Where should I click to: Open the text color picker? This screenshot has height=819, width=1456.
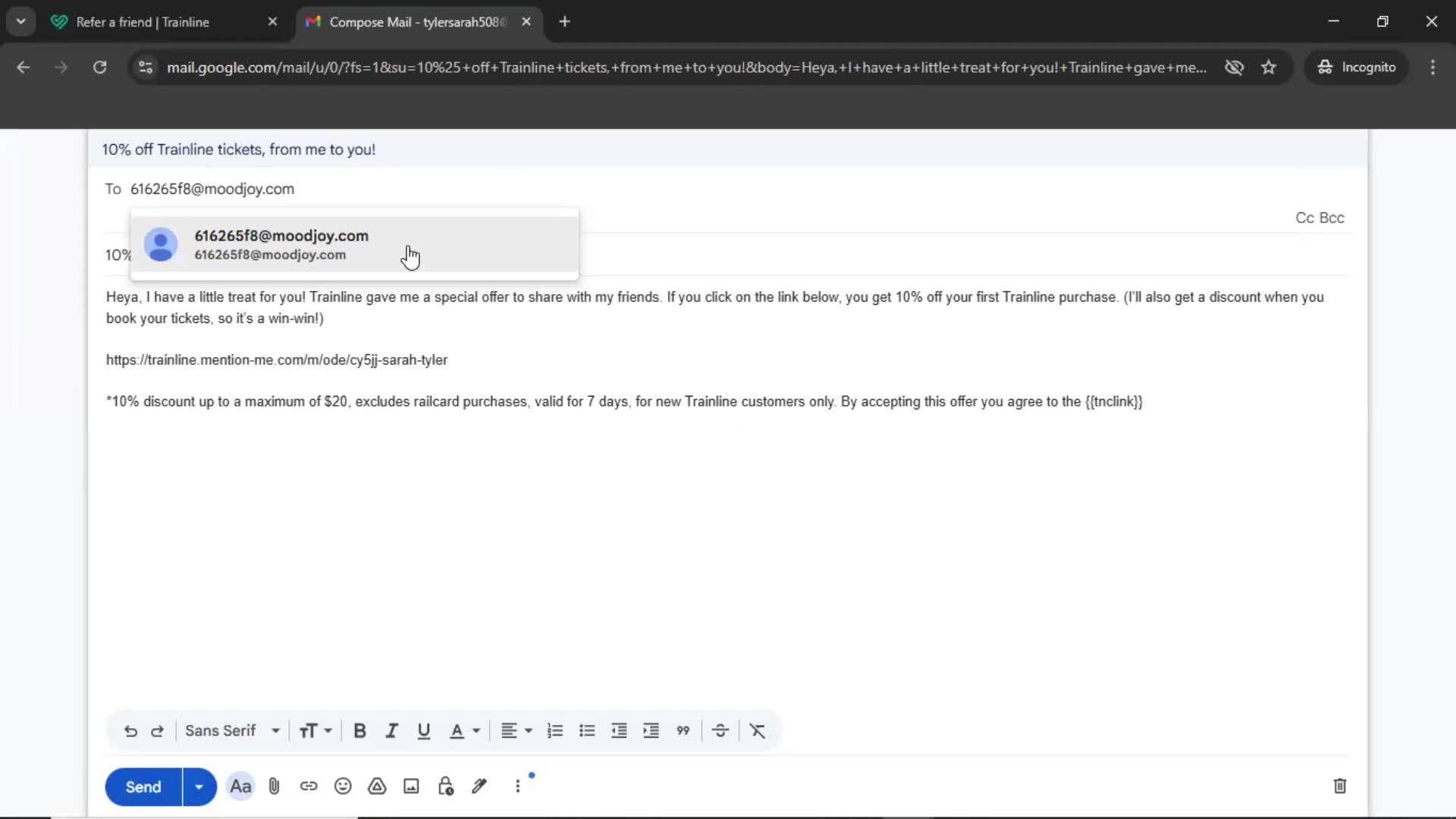(x=464, y=730)
